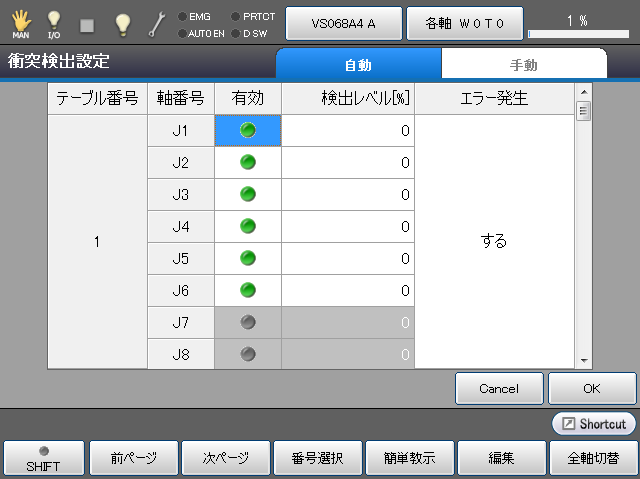Toggle J6 axis enabled green lamp
Viewport: 640px width, 479px height.
248,290
